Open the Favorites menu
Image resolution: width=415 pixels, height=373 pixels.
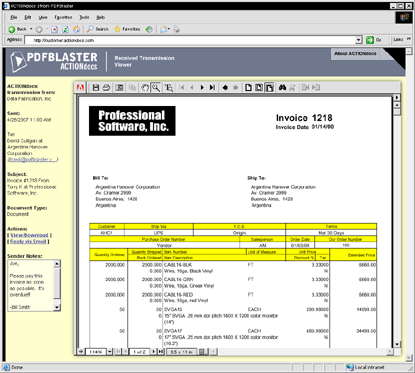[63, 17]
